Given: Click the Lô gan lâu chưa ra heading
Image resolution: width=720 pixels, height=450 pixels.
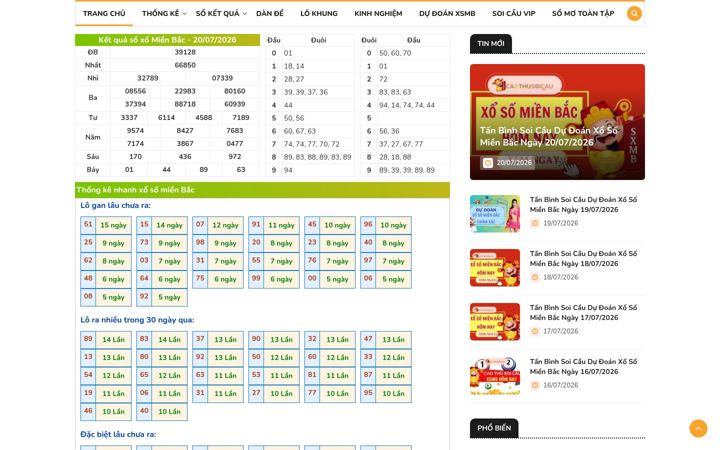Looking at the screenshot, I should (x=115, y=205).
